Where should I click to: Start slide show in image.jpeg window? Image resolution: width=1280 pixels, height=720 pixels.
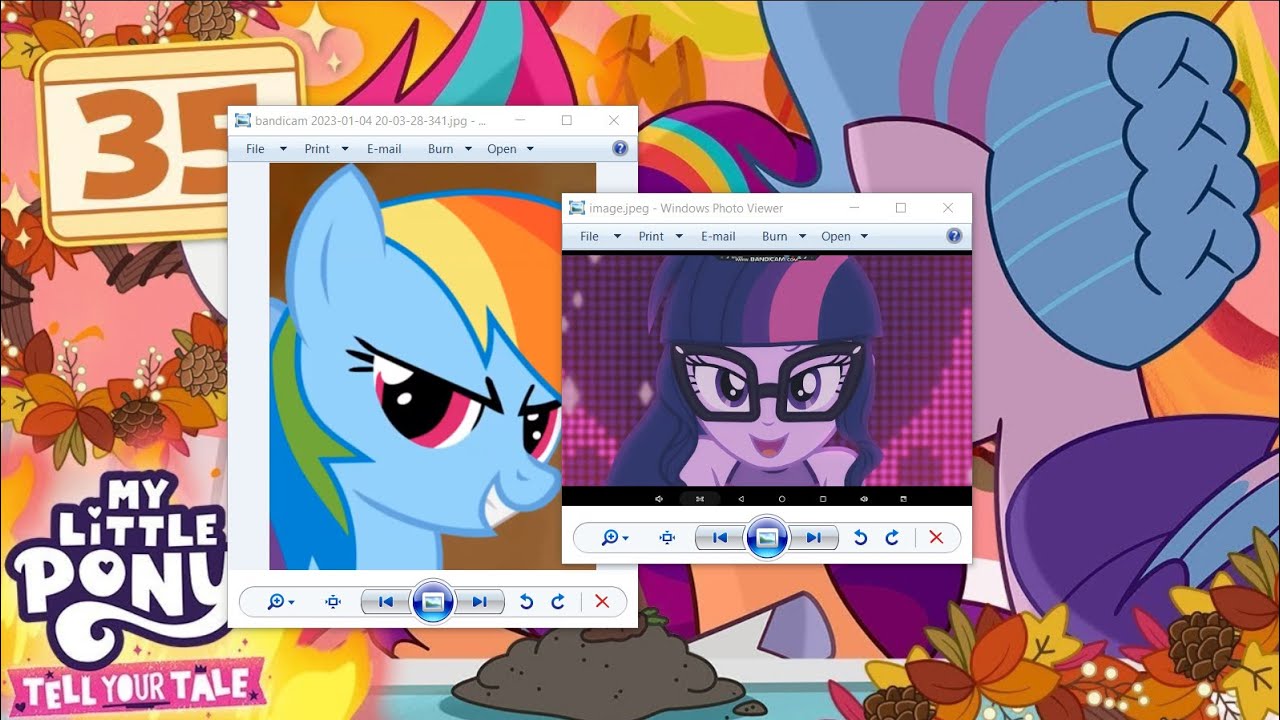(767, 538)
